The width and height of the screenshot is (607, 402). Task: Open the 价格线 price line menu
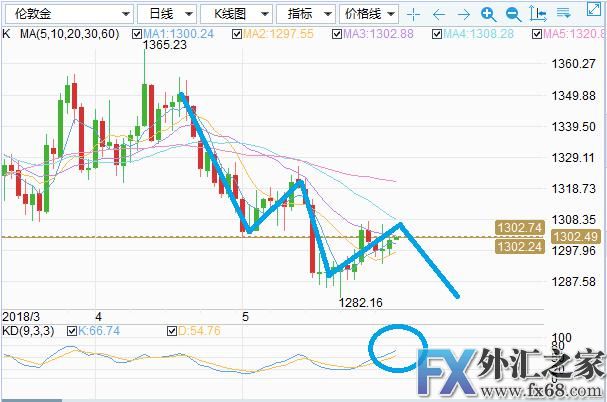point(370,14)
